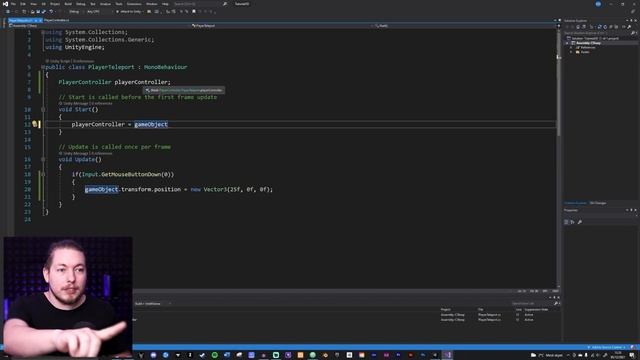This screenshot has height=360, width=640.
Task: Collapse the Assembly-CSharp project node
Action: click(567, 43)
